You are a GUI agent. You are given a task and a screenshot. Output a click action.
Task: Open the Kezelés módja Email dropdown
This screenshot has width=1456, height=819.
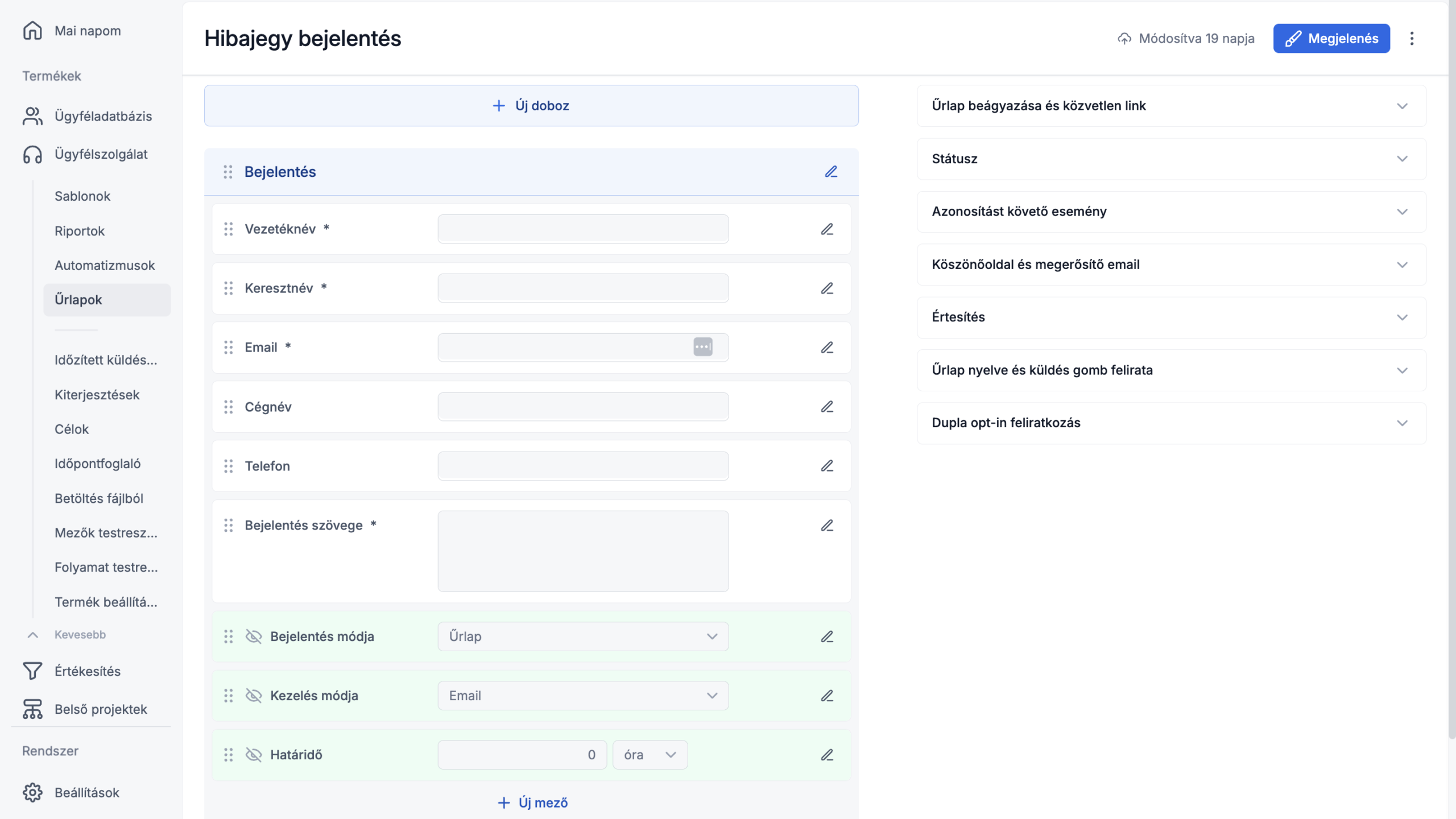[x=582, y=696]
